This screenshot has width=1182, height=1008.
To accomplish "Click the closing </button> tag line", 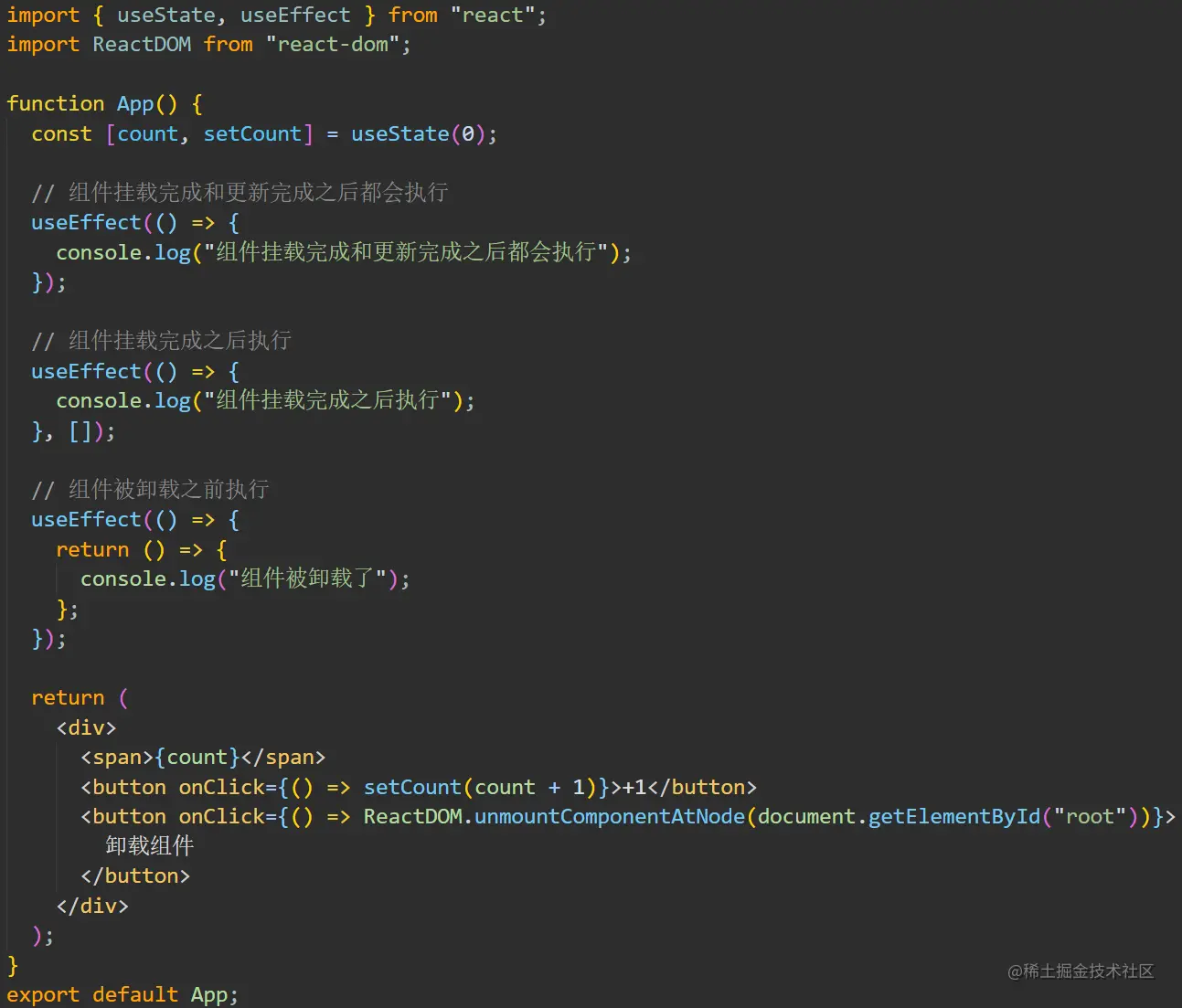I will pos(135,875).
